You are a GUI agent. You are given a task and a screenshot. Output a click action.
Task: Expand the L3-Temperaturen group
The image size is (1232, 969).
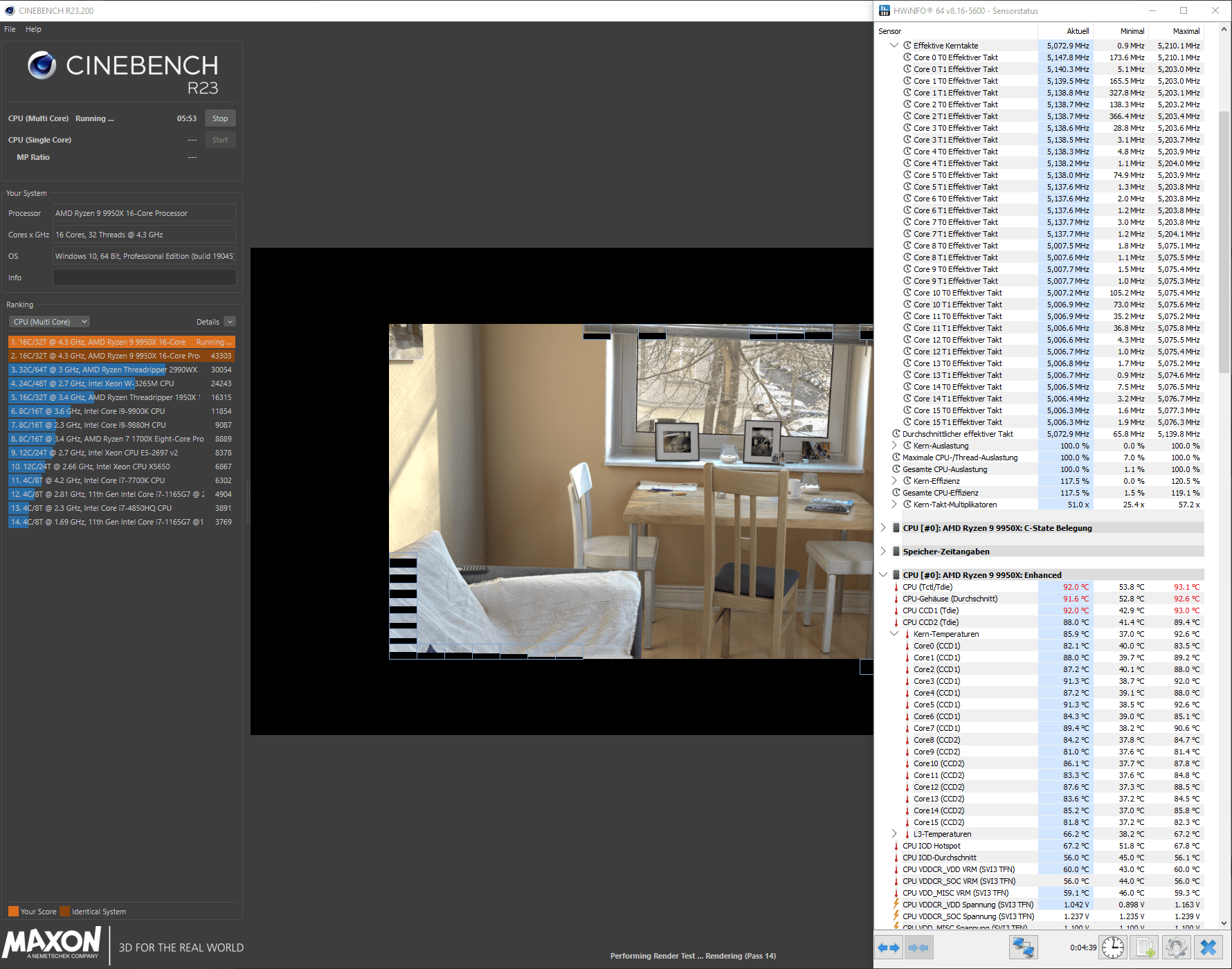pos(894,834)
